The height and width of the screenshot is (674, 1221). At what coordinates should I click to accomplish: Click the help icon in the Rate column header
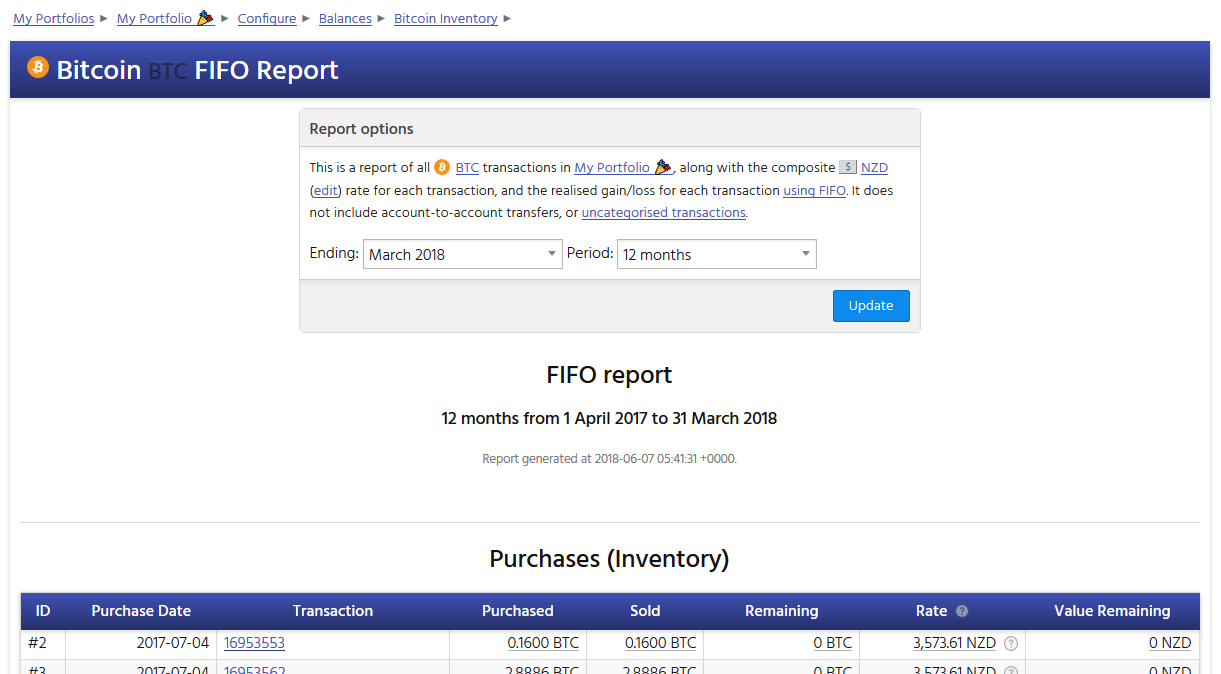(962, 611)
